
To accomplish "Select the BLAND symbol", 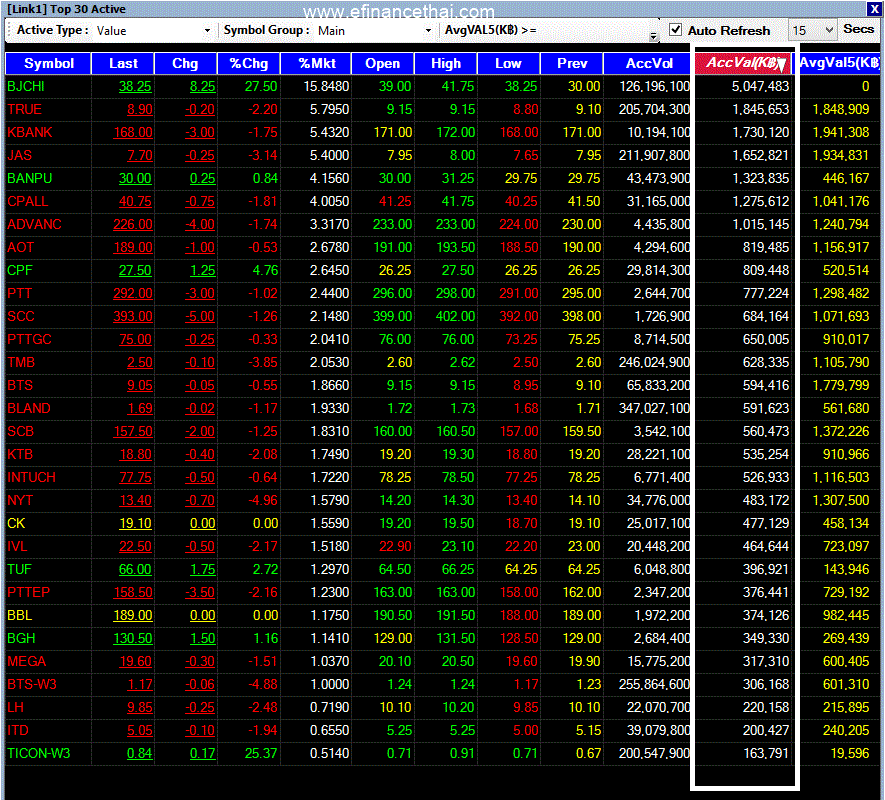I will (29, 408).
